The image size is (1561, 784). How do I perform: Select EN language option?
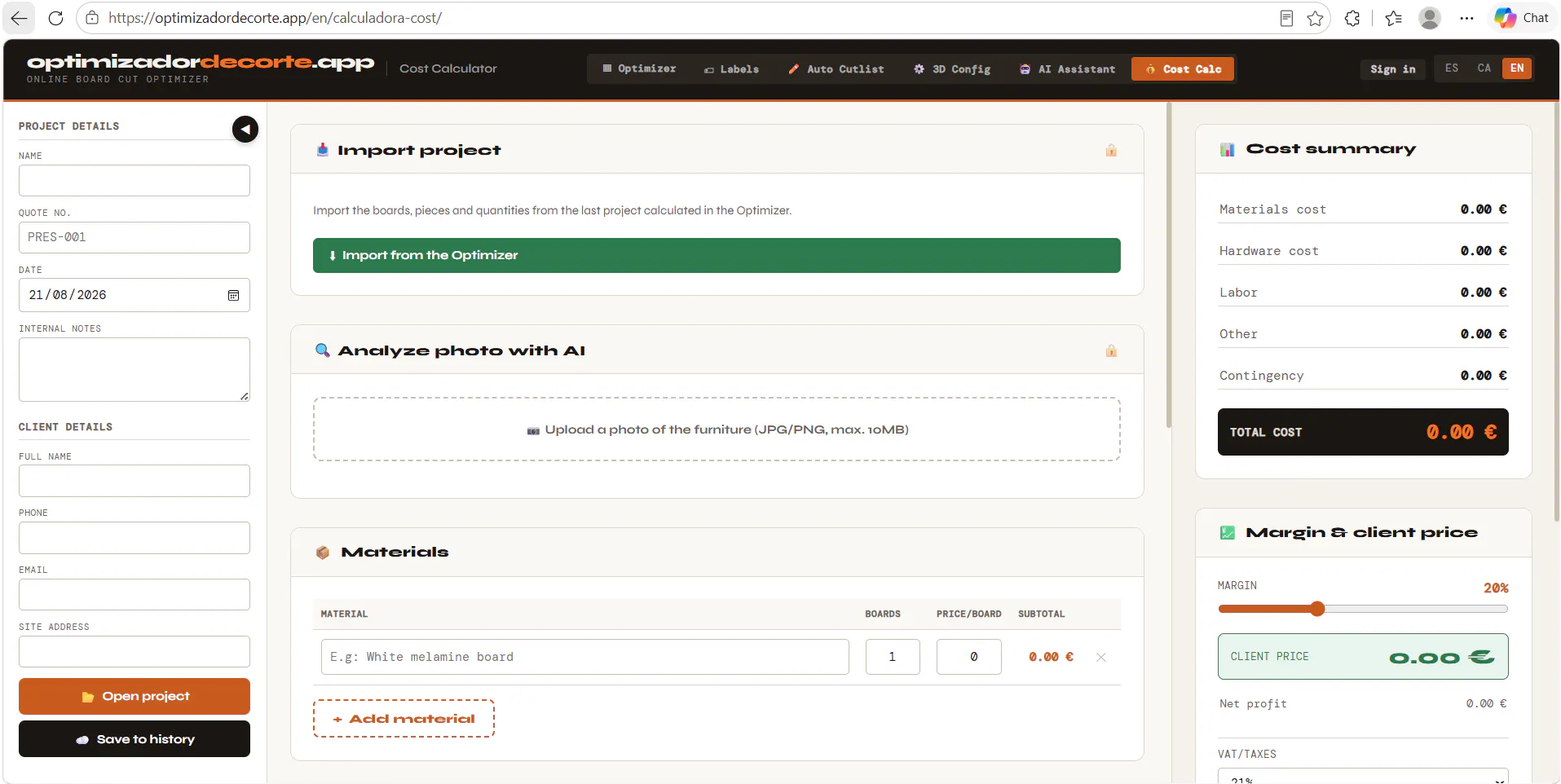tap(1516, 68)
